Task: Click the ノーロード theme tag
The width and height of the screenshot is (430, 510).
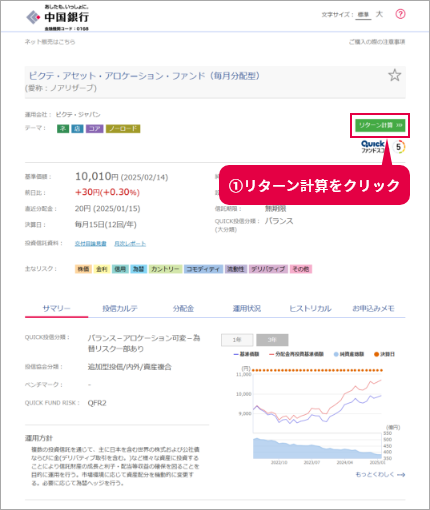Action: click(123, 129)
